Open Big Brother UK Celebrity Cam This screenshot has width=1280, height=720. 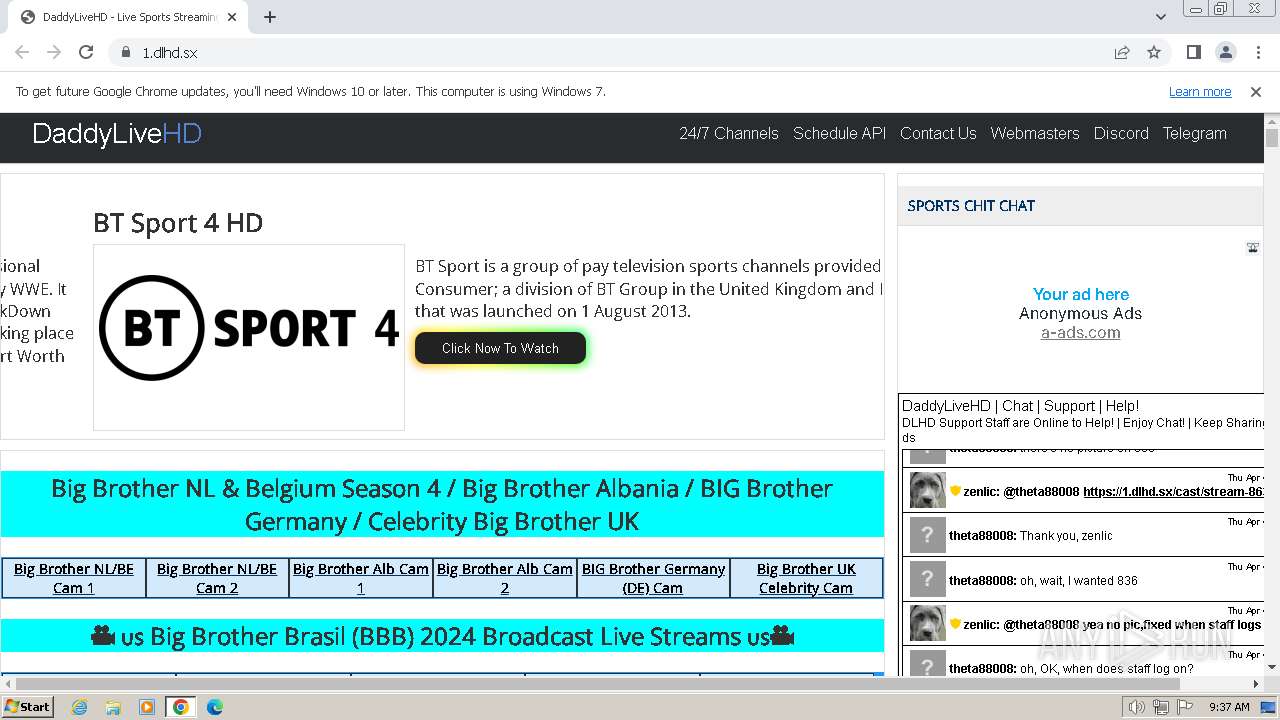806,578
